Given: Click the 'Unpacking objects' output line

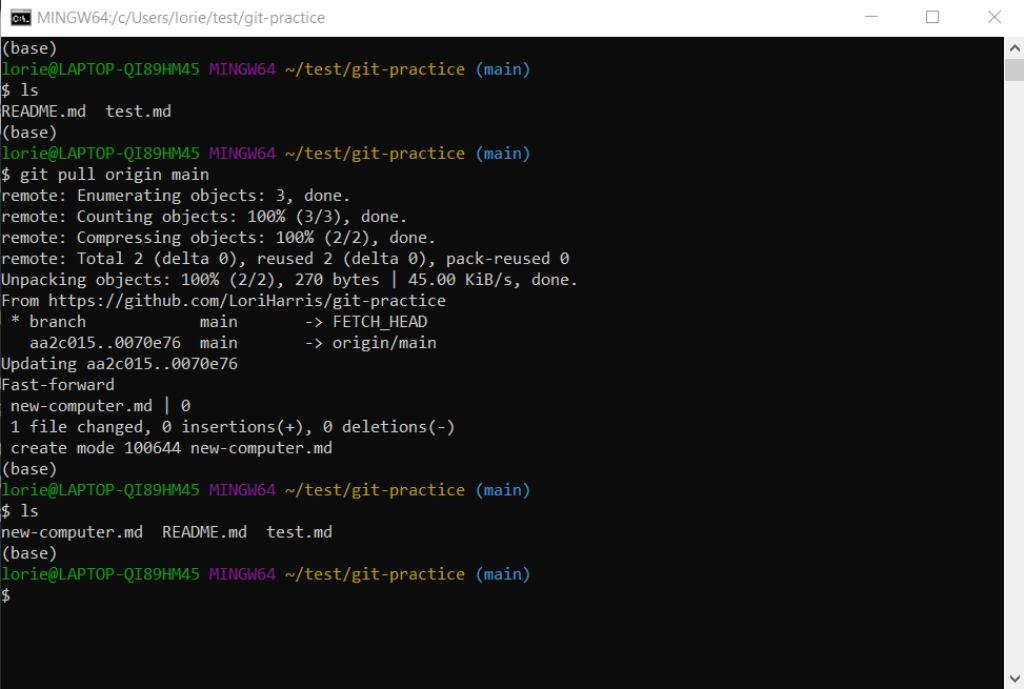Looking at the screenshot, I should pyautogui.click(x=289, y=280).
